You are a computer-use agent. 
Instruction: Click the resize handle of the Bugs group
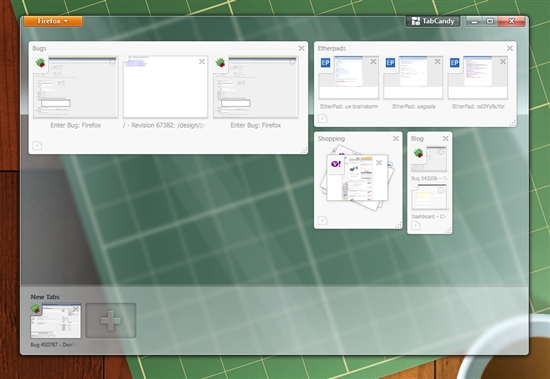[304, 150]
